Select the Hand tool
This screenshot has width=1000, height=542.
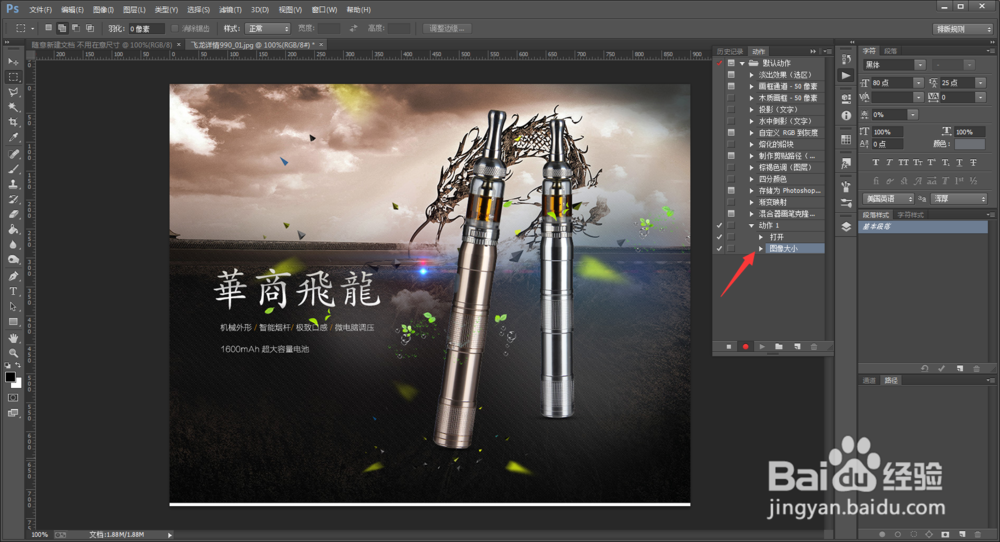tap(13, 338)
